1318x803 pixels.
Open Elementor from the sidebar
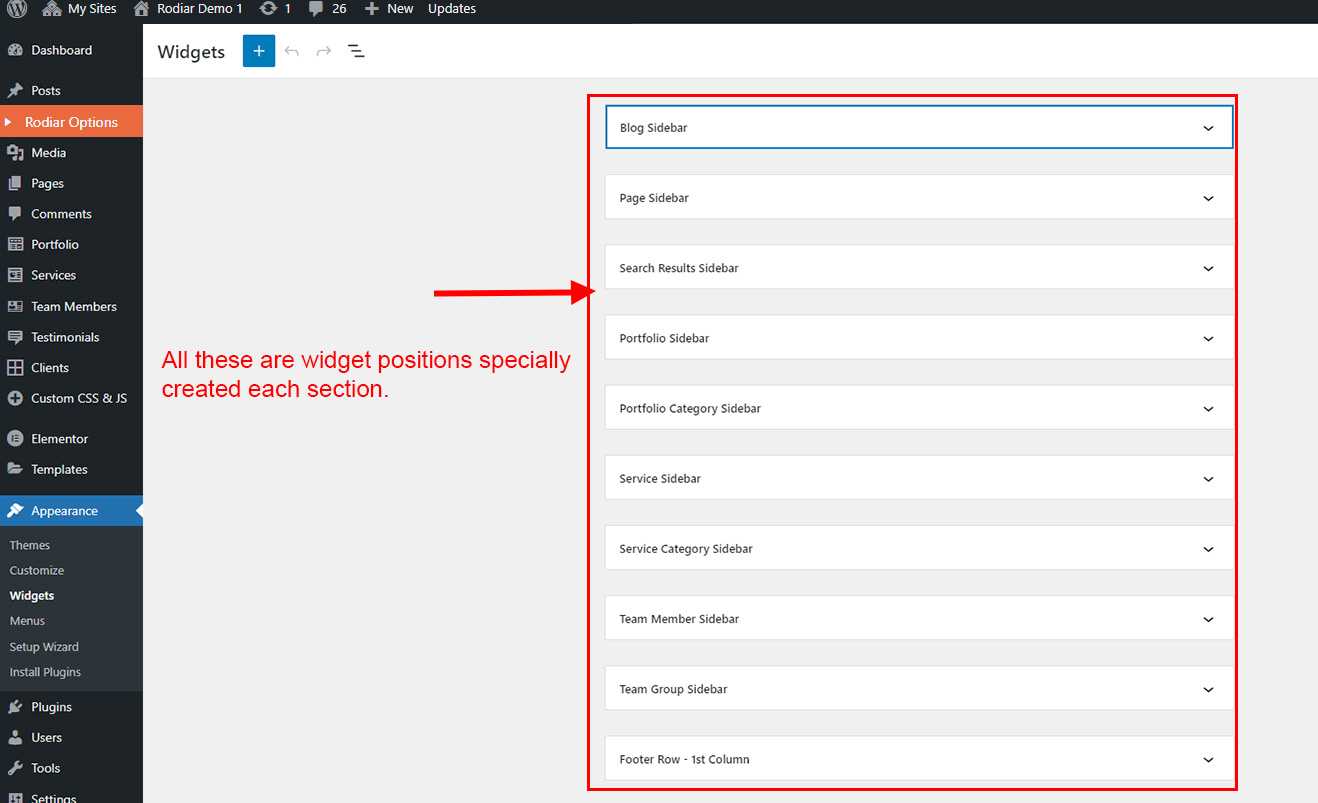pos(59,439)
